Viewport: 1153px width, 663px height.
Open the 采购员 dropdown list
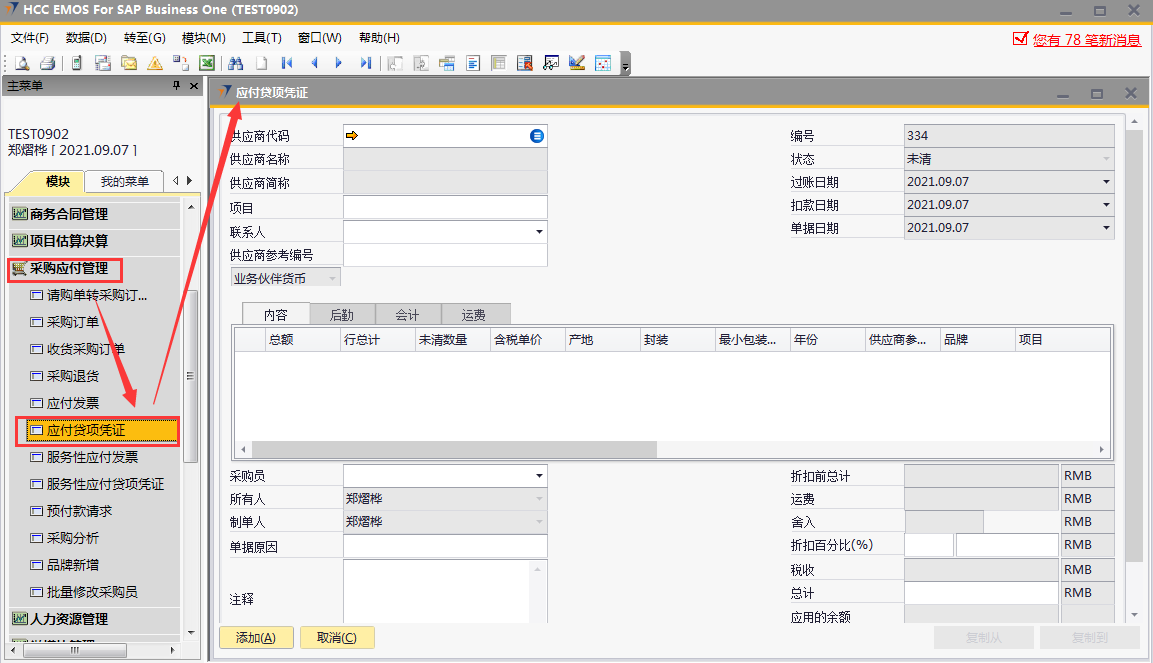point(539,476)
